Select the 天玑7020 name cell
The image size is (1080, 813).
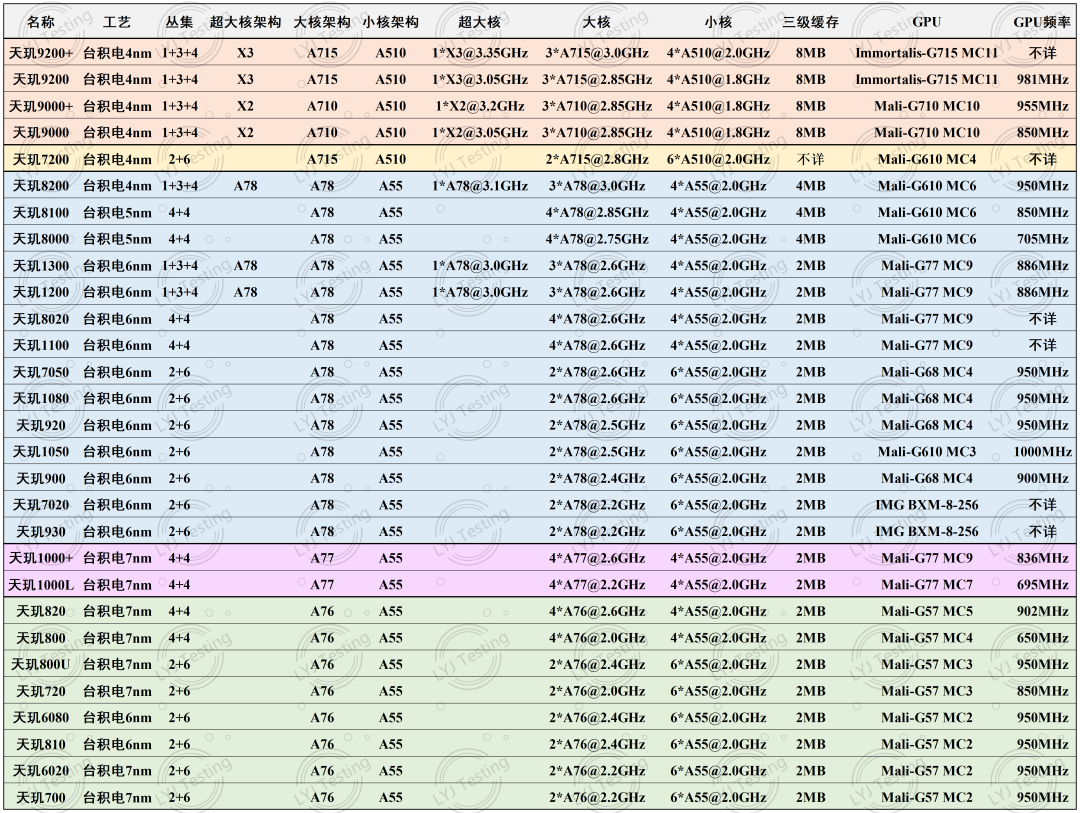click(x=41, y=505)
